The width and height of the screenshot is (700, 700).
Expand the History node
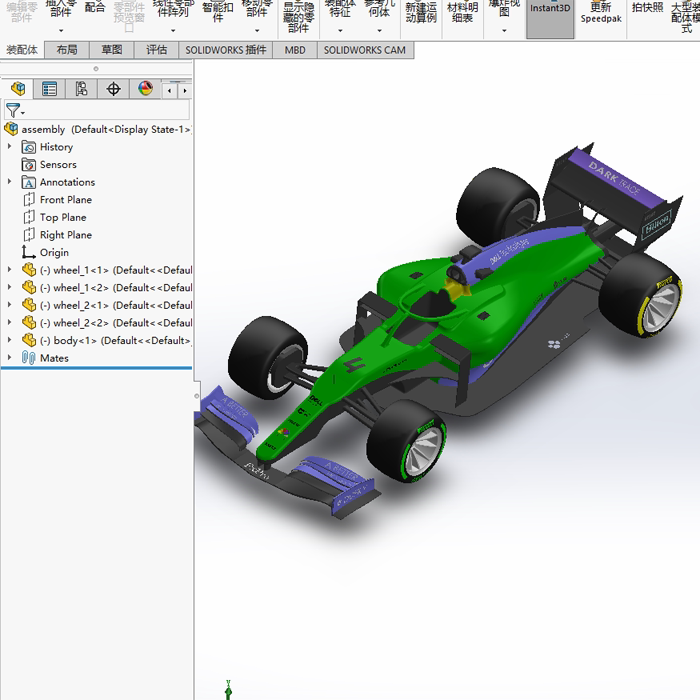coord(9,146)
